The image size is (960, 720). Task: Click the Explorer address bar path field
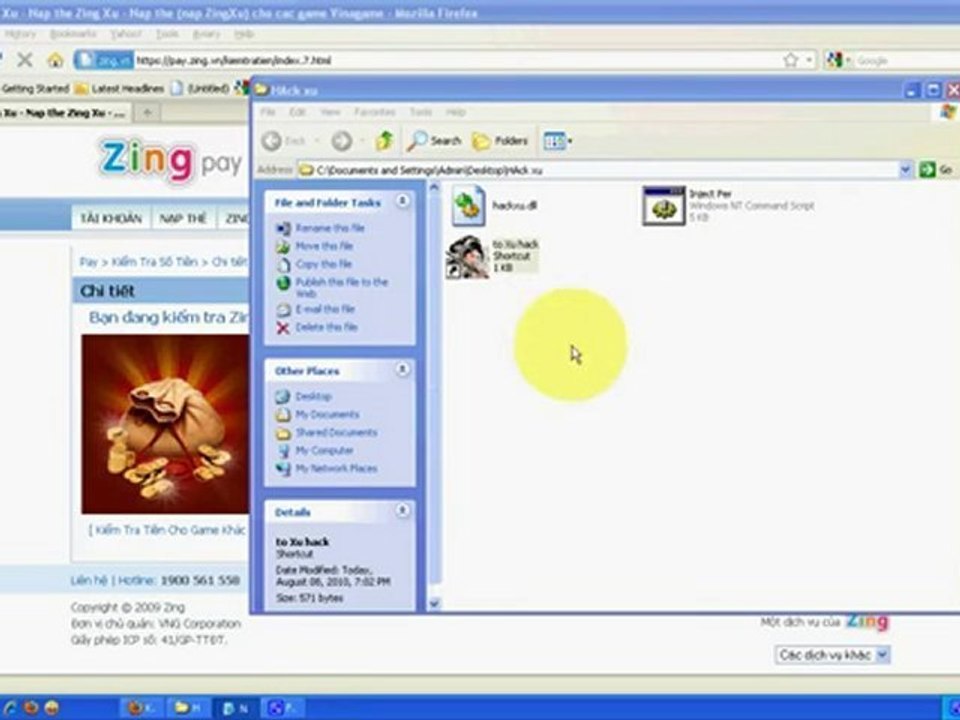pyautogui.click(x=598, y=170)
